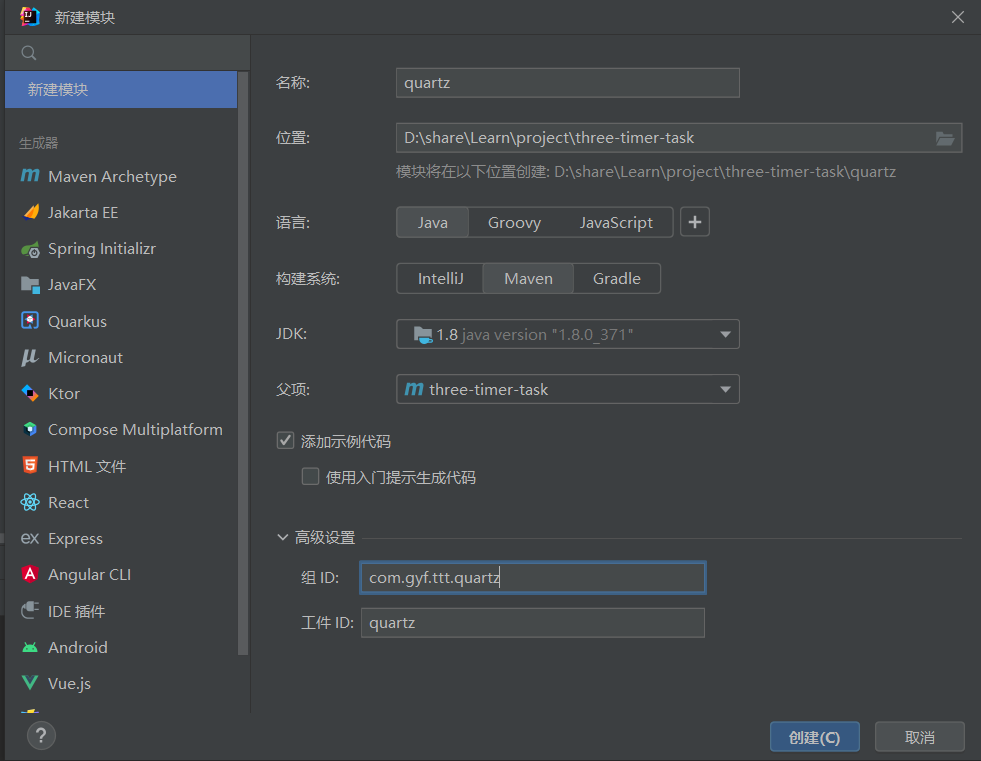The height and width of the screenshot is (761, 981).
Task: Select Express label in generators
Action: tap(75, 539)
